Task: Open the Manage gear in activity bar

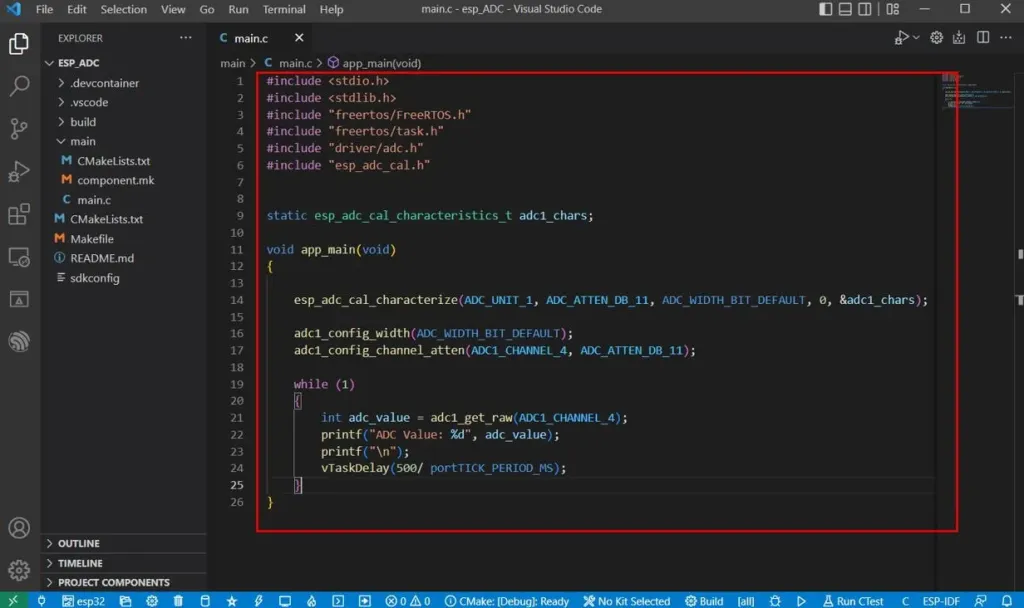Action: pos(19,570)
